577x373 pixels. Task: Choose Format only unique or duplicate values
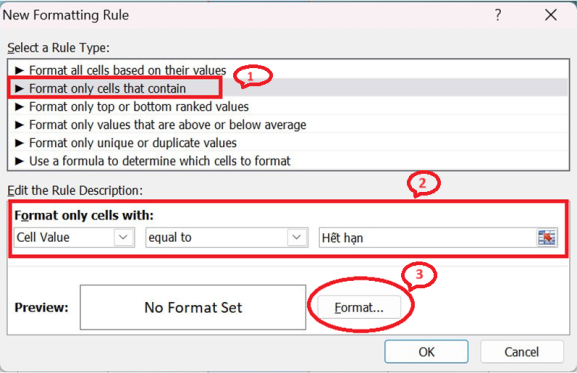pos(133,143)
